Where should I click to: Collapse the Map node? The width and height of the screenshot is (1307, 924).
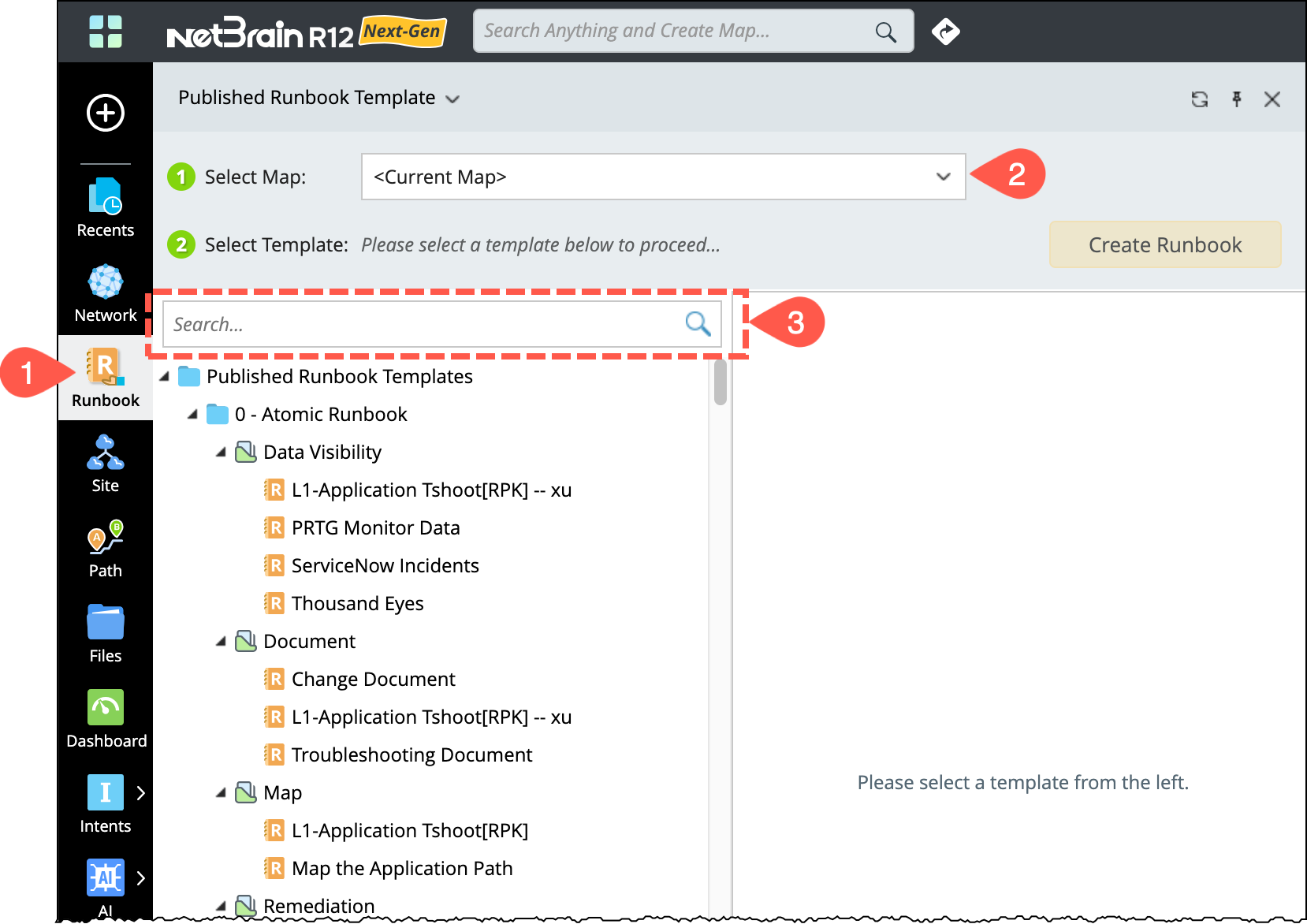coord(222,793)
